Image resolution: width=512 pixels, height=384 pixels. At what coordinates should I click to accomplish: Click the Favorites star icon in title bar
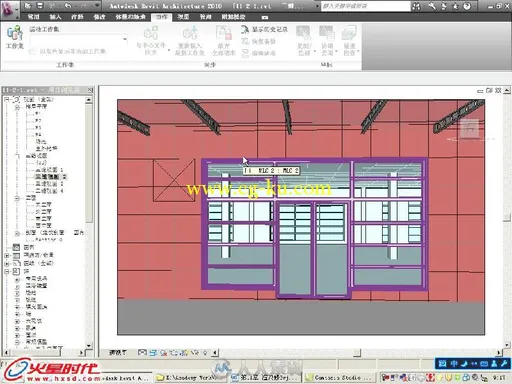pos(455,6)
